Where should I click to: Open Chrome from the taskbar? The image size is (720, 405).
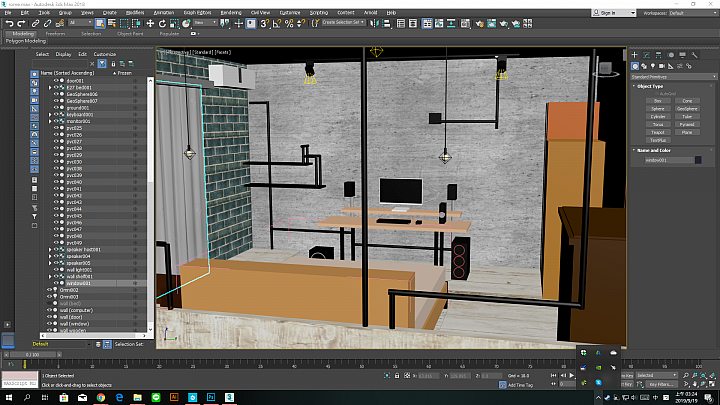click(x=101, y=397)
